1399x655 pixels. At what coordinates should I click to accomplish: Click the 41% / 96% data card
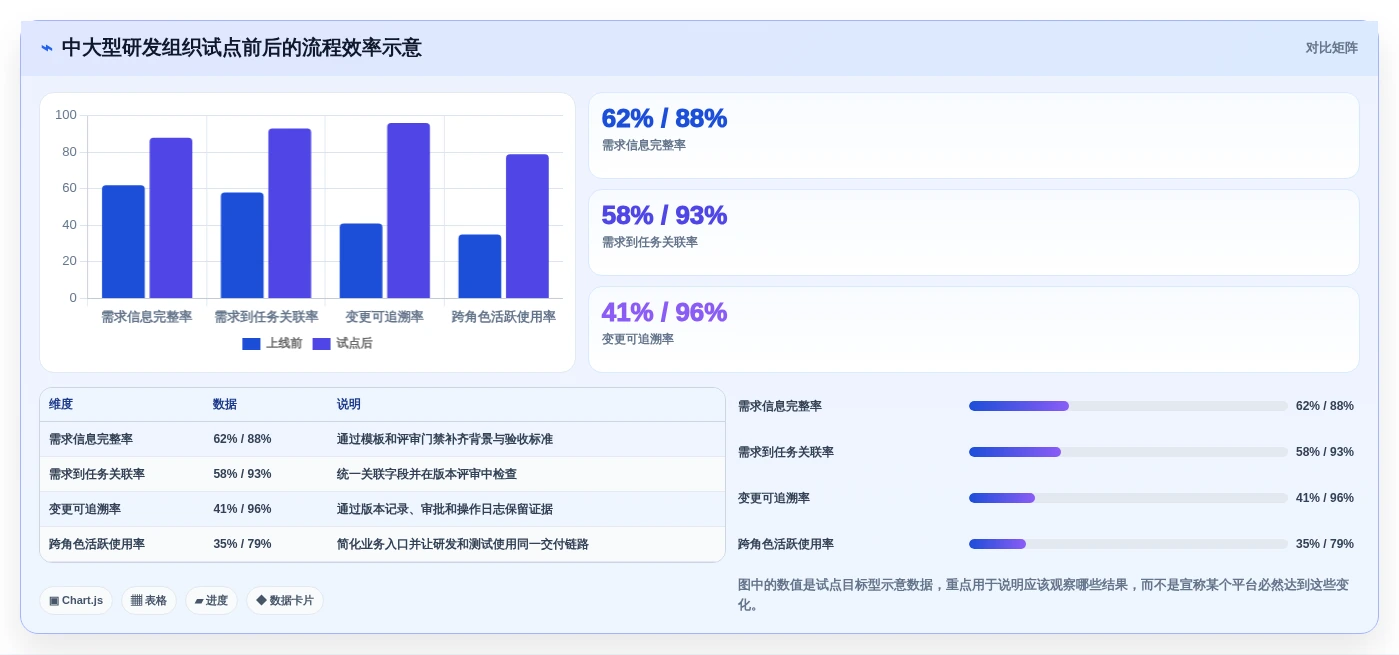(x=973, y=330)
